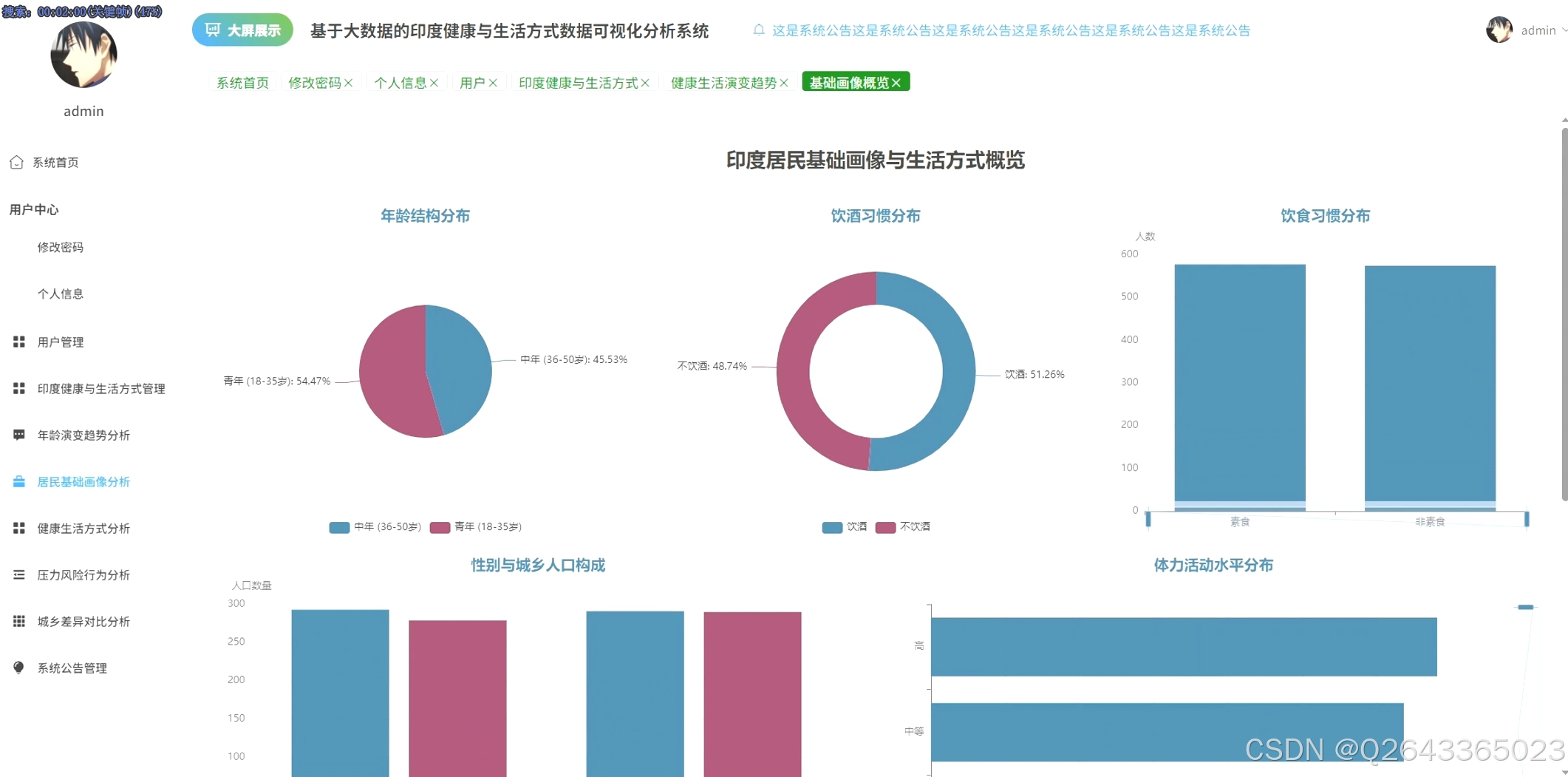Image resolution: width=1568 pixels, height=777 pixels.
Task: Expand the admin dropdown arrow in the top-right corner
Action: [x=1564, y=30]
